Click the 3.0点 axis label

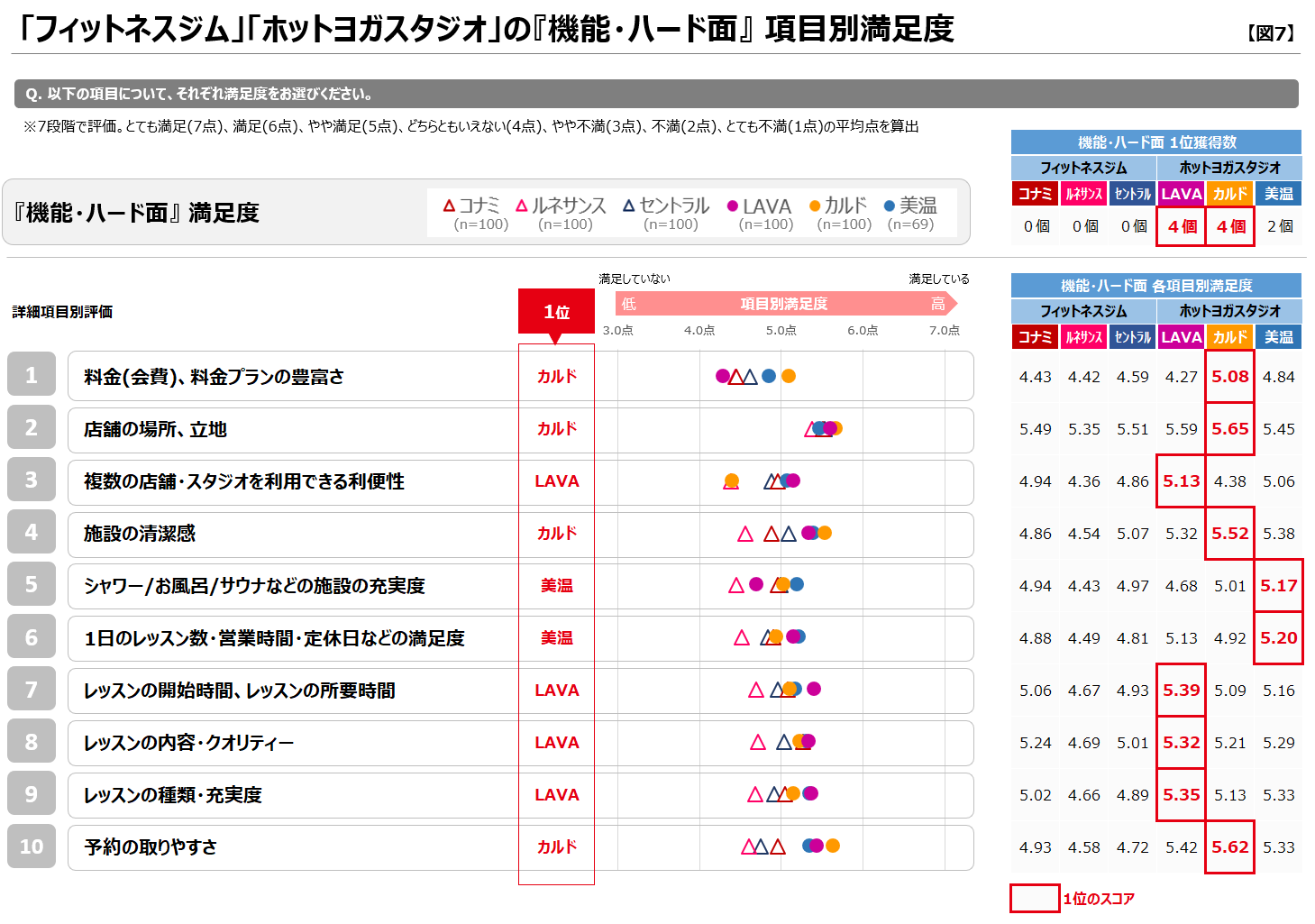617,330
